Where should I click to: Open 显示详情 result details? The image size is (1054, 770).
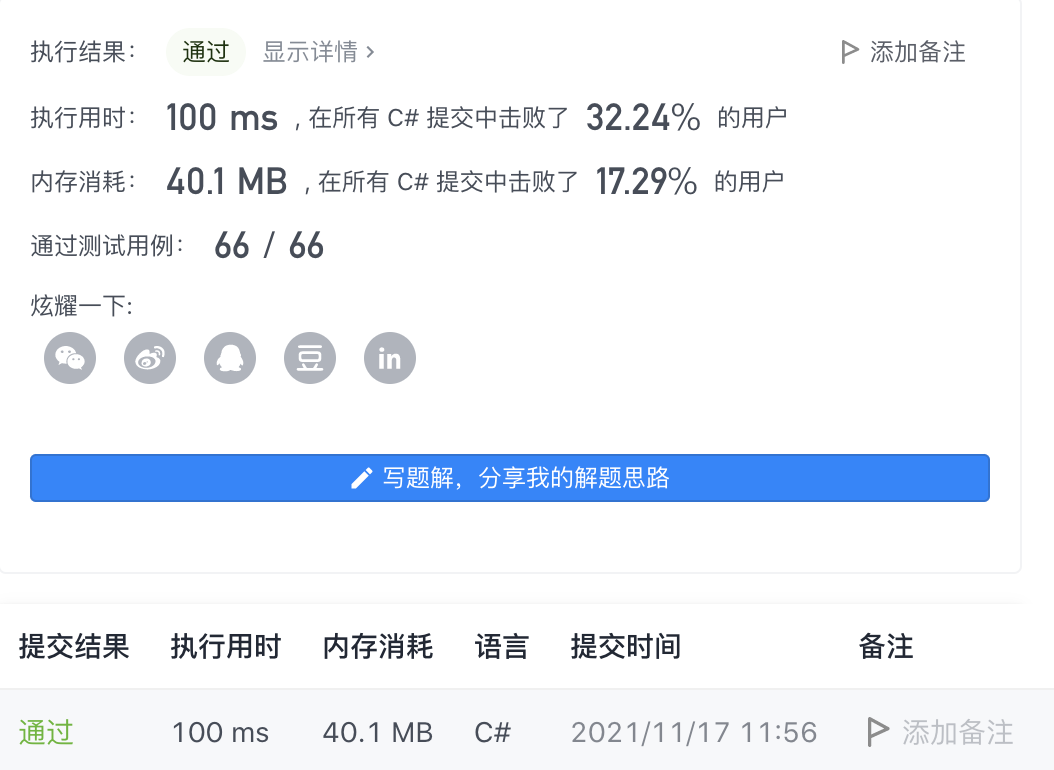click(318, 52)
